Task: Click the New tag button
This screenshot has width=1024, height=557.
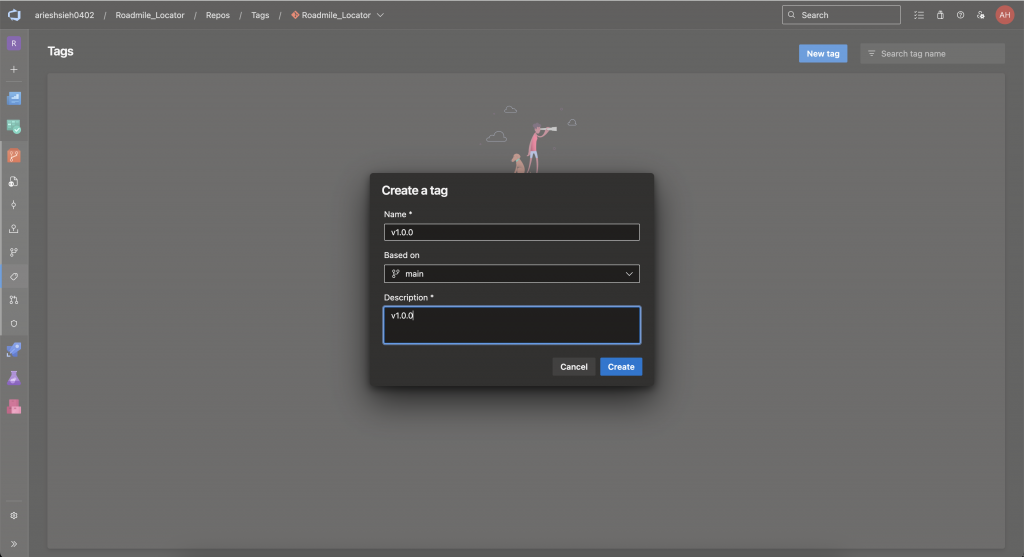Action: pyautogui.click(x=823, y=54)
